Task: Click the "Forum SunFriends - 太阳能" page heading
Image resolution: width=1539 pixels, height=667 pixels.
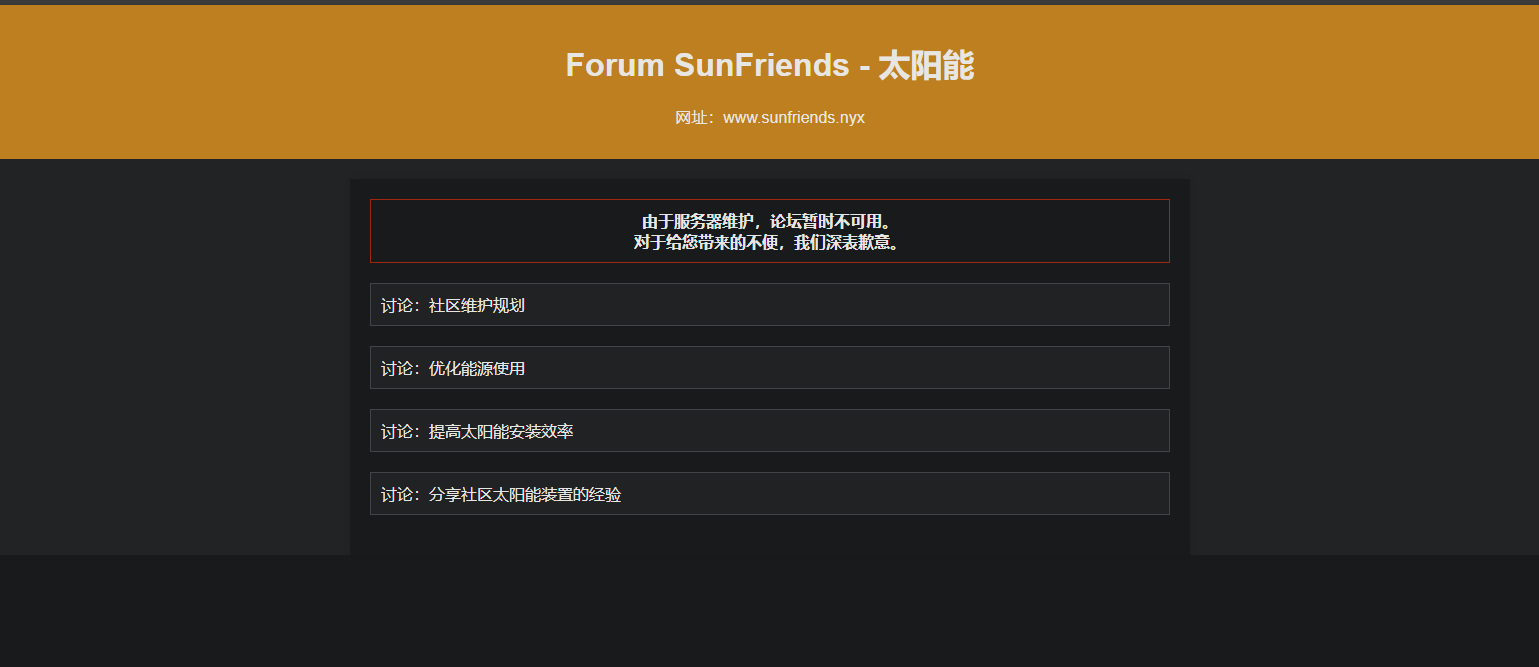Action: coord(769,66)
